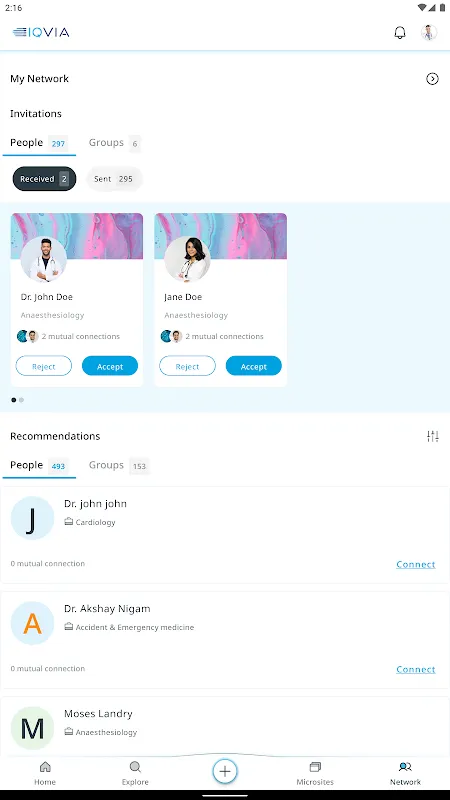Reject Jane Doe's invitation
Image resolution: width=450 pixels, height=800 pixels.
[187, 366]
